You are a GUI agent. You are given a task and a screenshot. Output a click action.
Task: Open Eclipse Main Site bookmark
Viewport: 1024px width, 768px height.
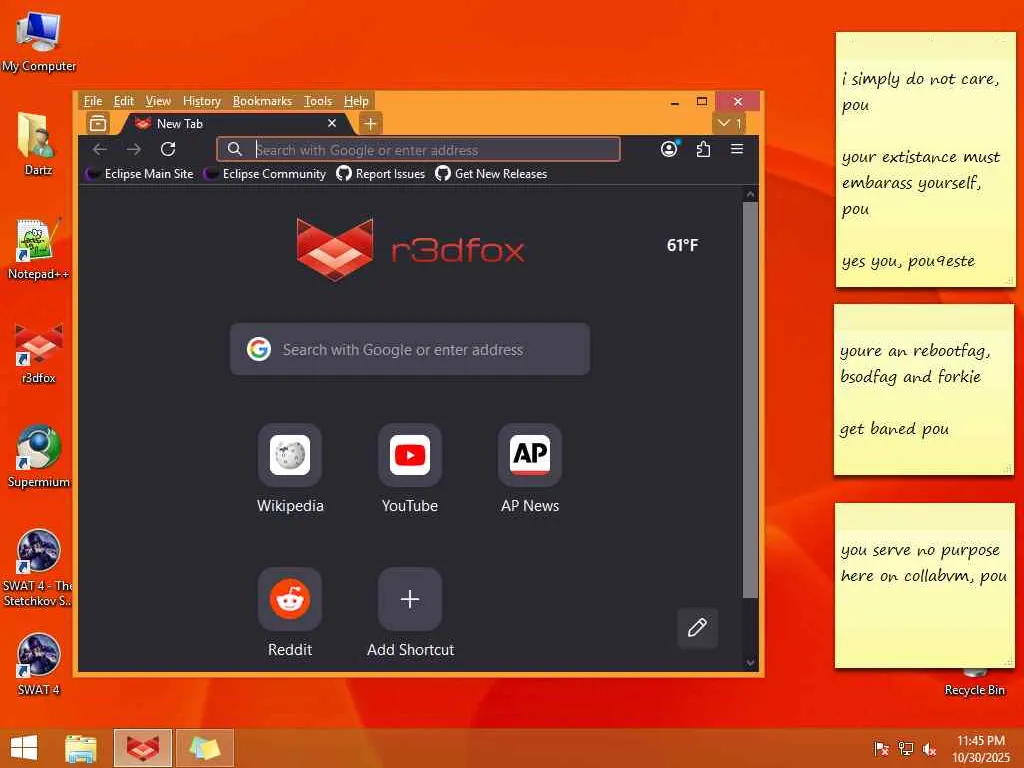tap(140, 174)
